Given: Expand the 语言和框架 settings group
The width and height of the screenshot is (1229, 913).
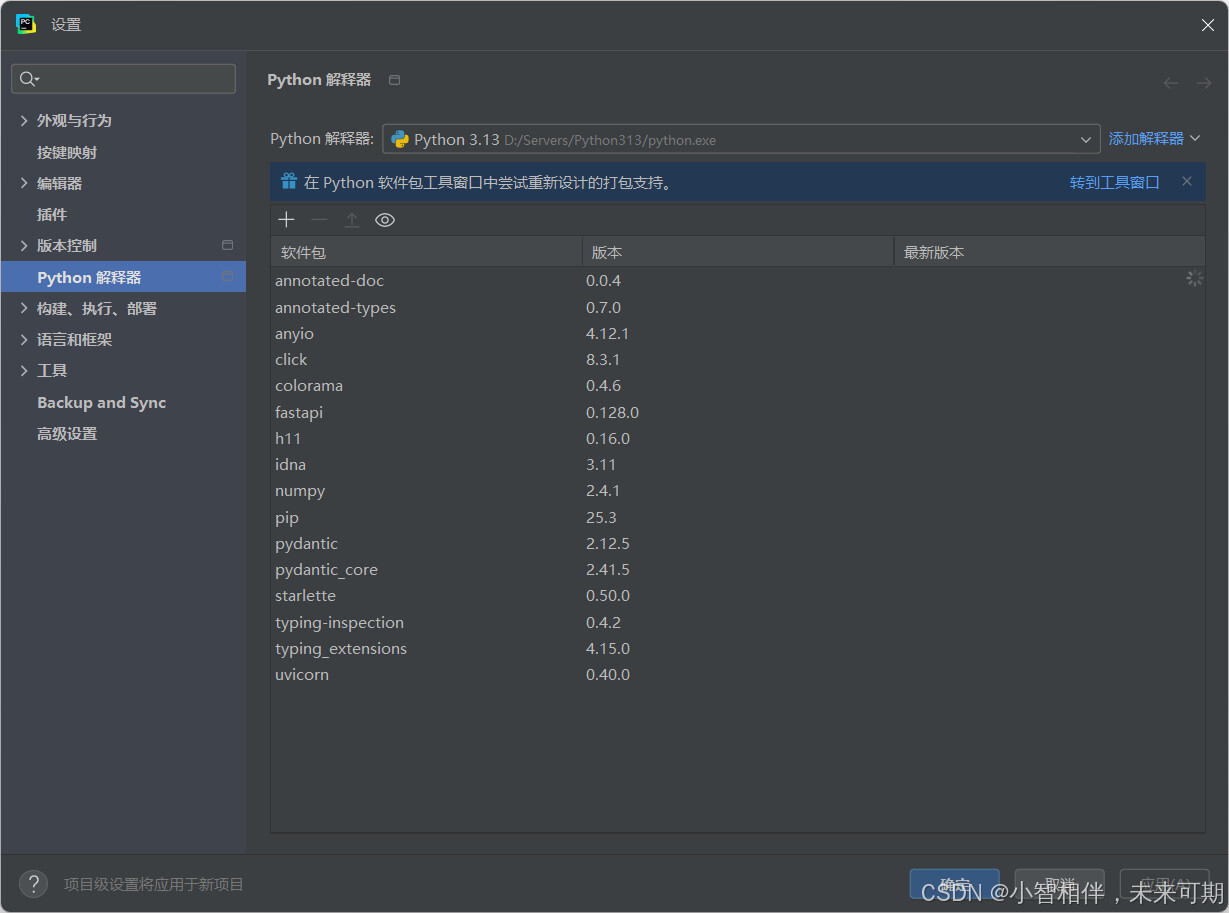Looking at the screenshot, I should pyautogui.click(x=24, y=339).
